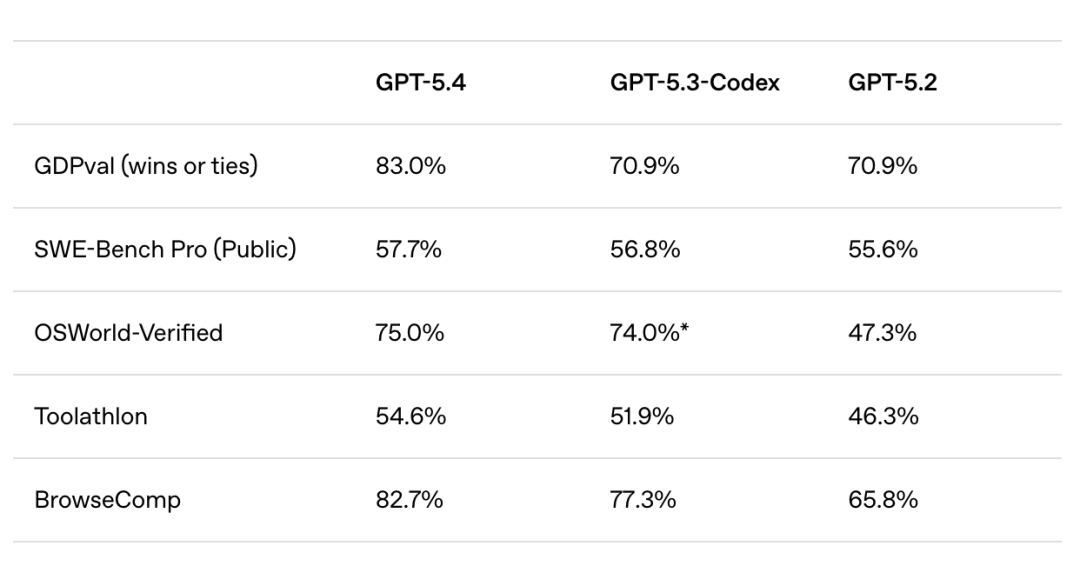This screenshot has width=1080, height=586.
Task: Click the 47.3% OSWorld-Verified score
Action: coord(882,332)
